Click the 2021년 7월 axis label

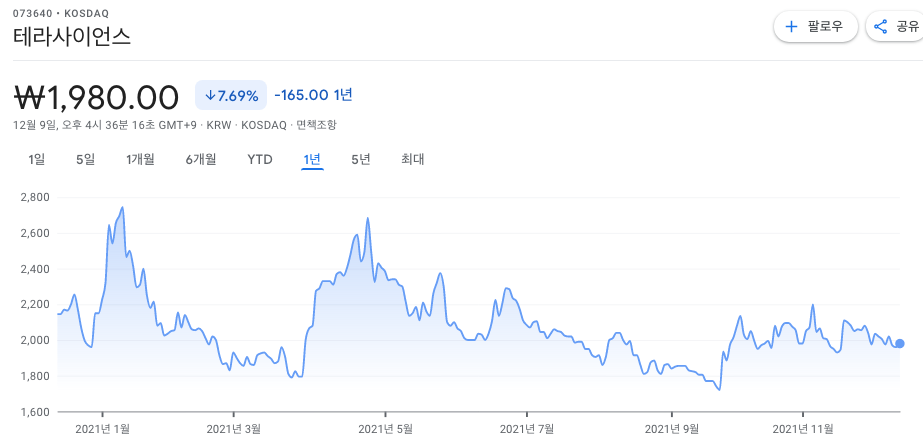527,429
